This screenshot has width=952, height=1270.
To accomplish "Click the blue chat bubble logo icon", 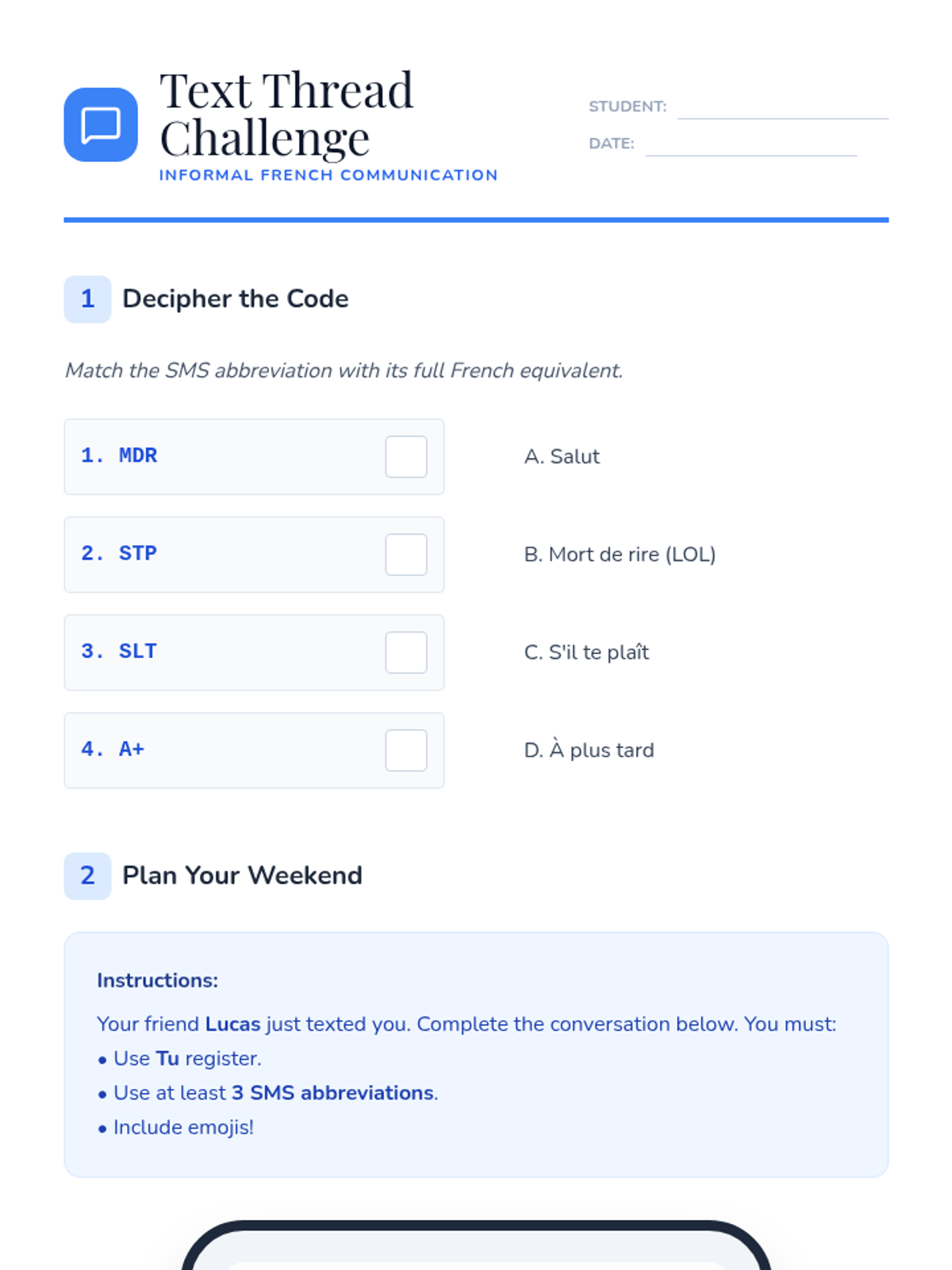I will [x=101, y=125].
